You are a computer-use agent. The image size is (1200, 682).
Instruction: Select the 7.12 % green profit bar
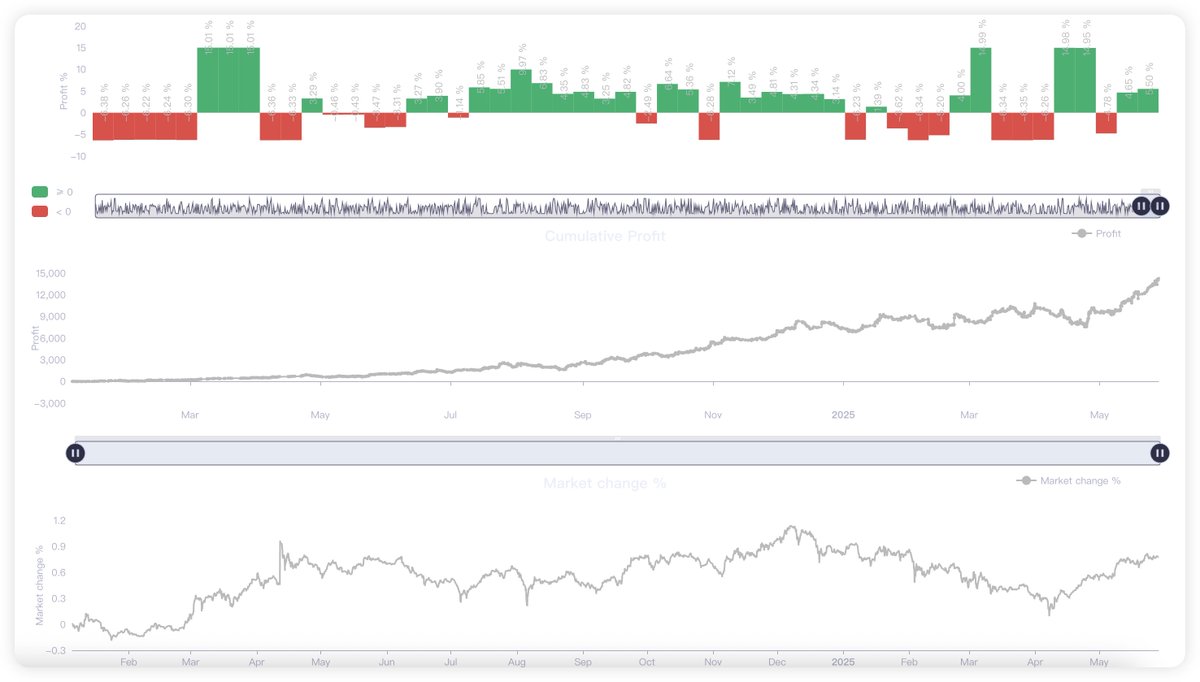click(x=730, y=97)
